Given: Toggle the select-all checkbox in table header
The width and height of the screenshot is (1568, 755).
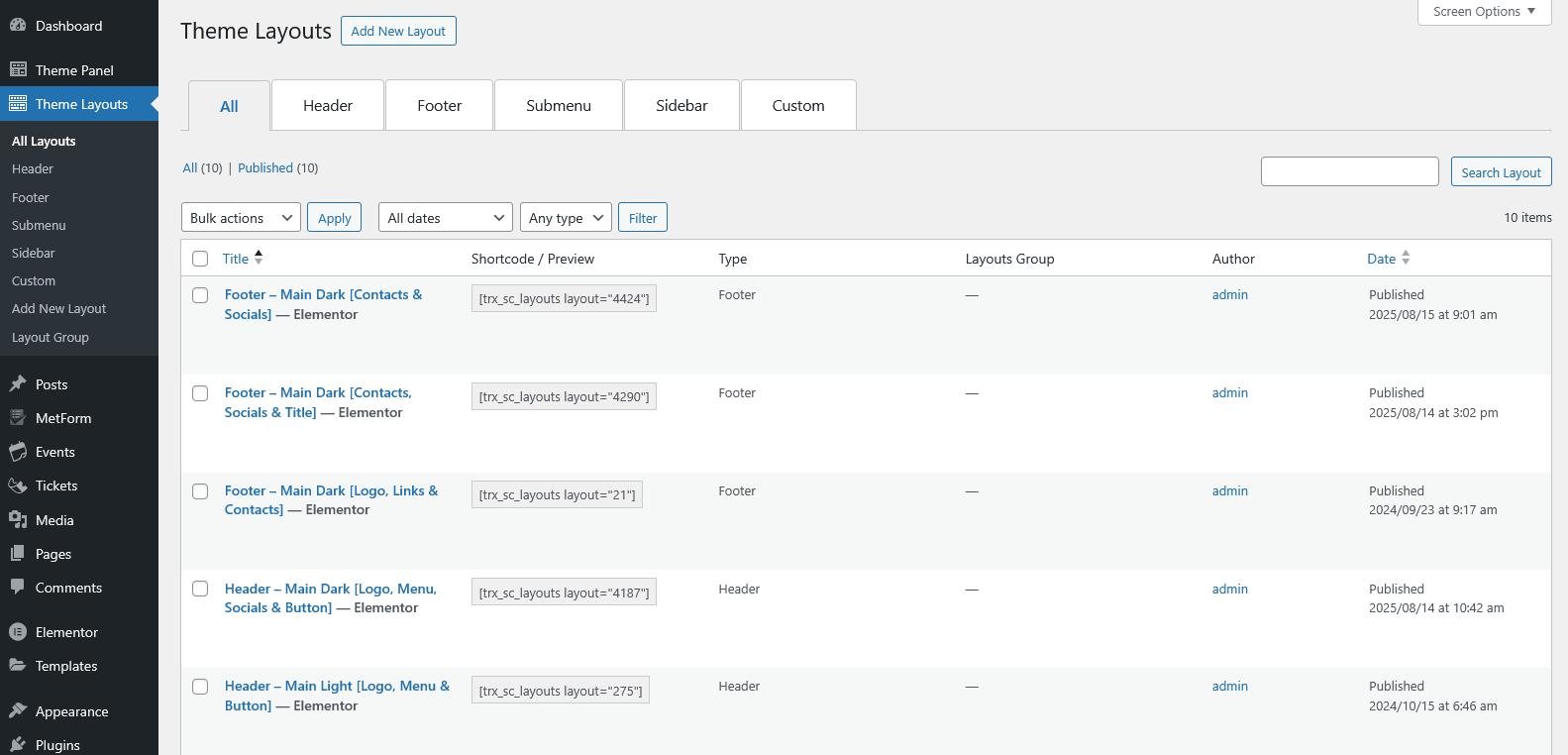Looking at the screenshot, I should point(200,259).
